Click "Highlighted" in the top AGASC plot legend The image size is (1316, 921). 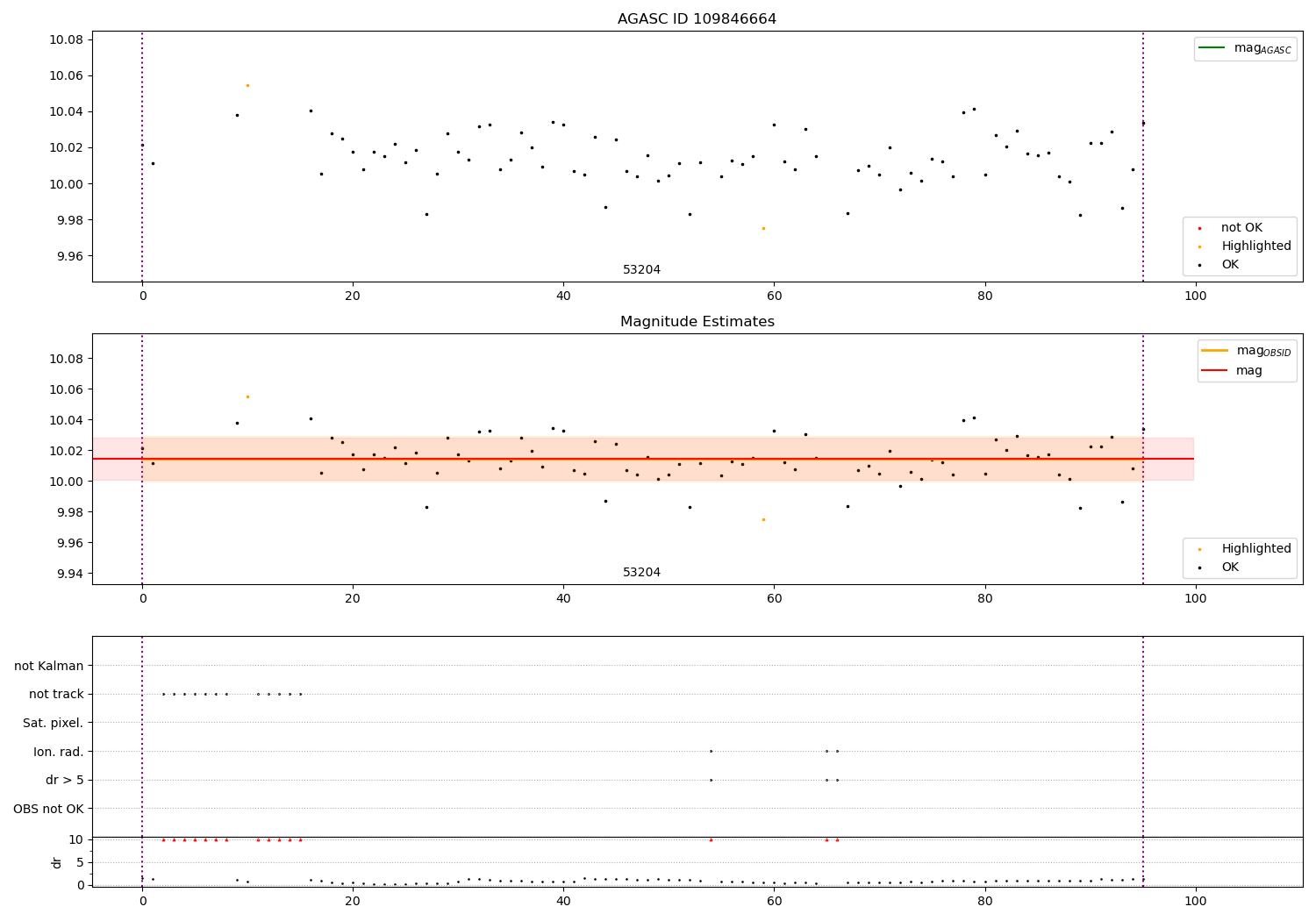tap(1256, 246)
